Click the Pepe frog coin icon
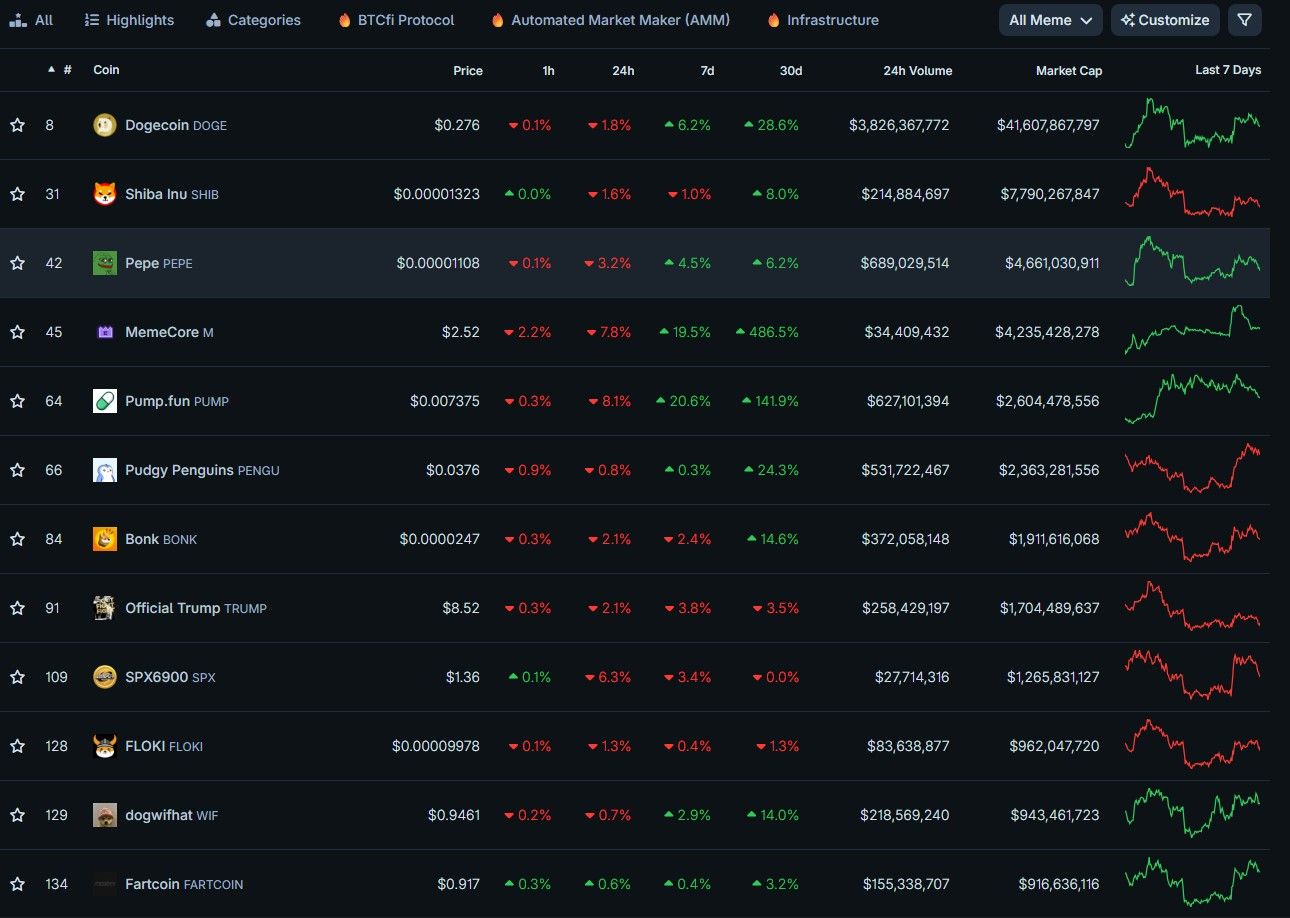Viewport: 1290px width, 918px height. [104, 263]
